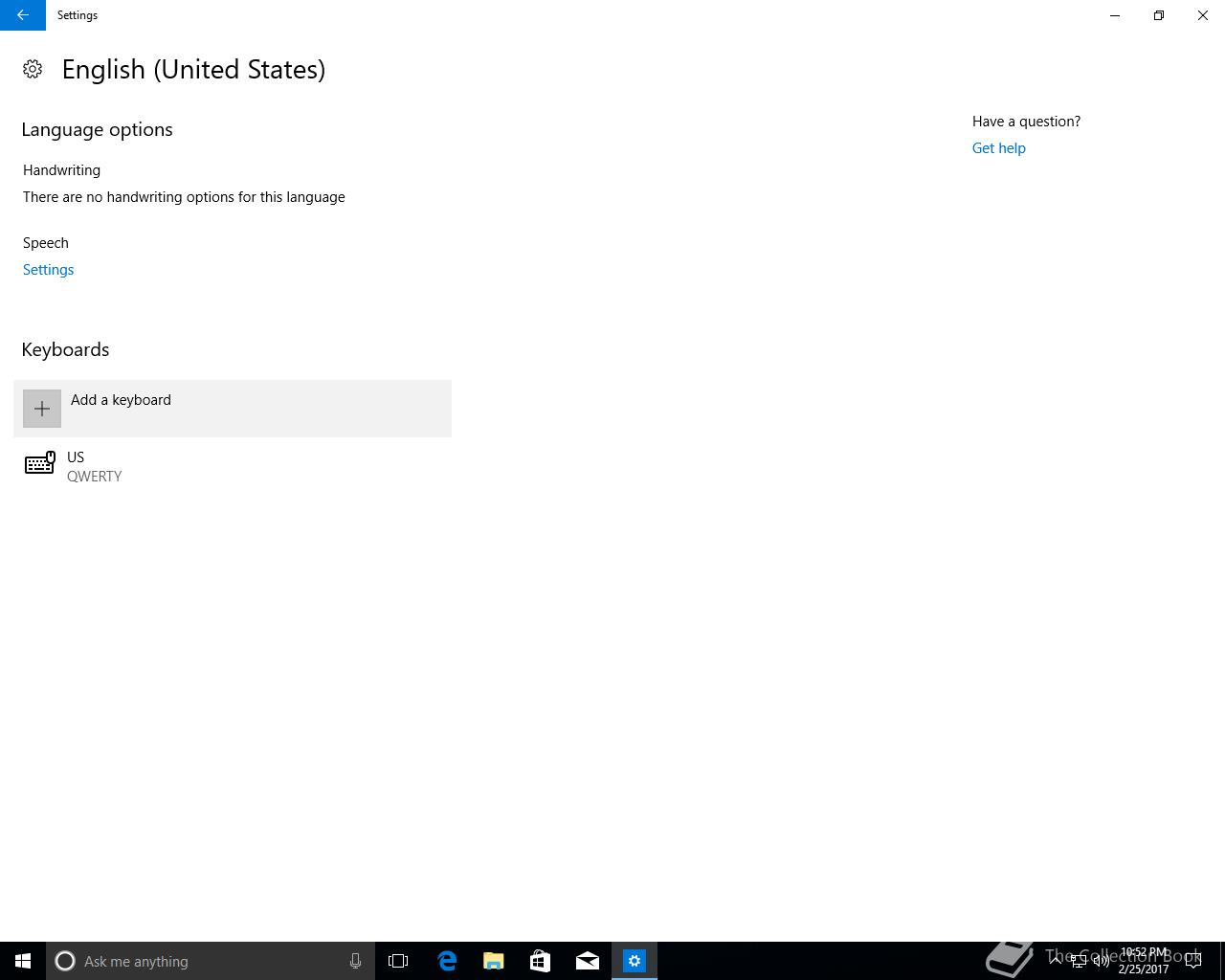Open the volume control tray icon

(x=1102, y=961)
